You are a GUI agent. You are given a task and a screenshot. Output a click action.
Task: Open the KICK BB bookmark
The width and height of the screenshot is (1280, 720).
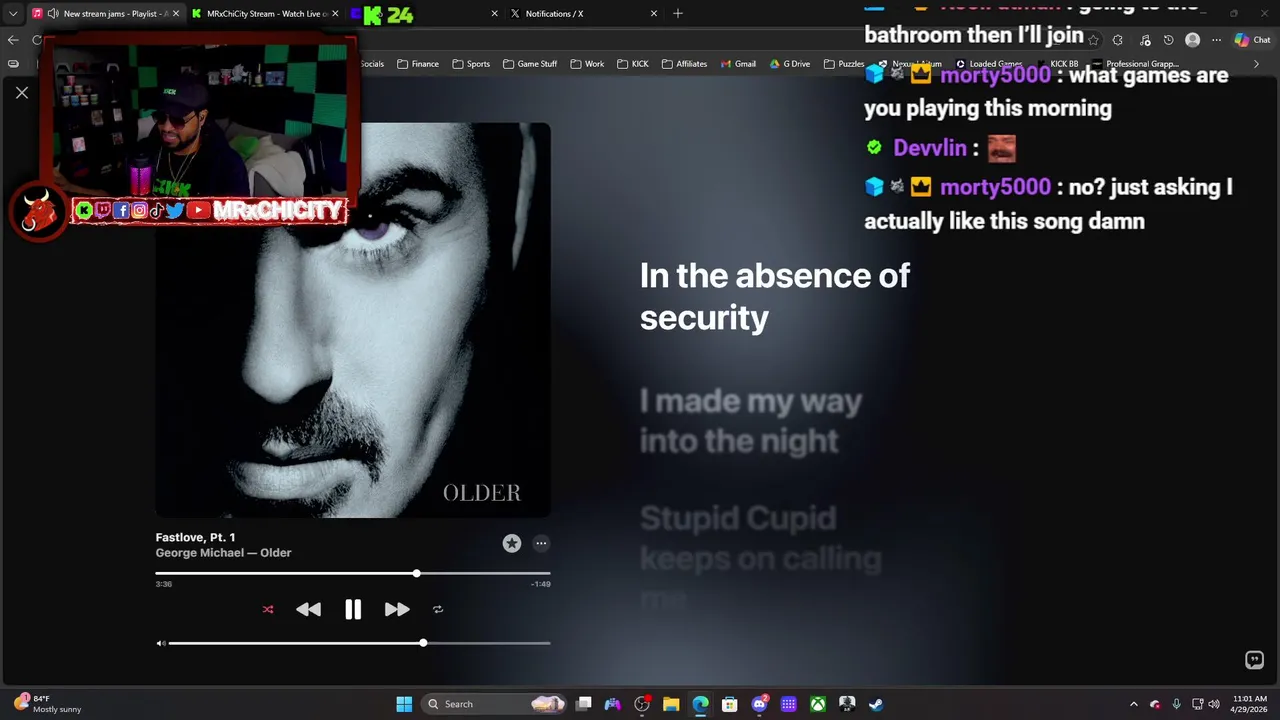[1056, 64]
